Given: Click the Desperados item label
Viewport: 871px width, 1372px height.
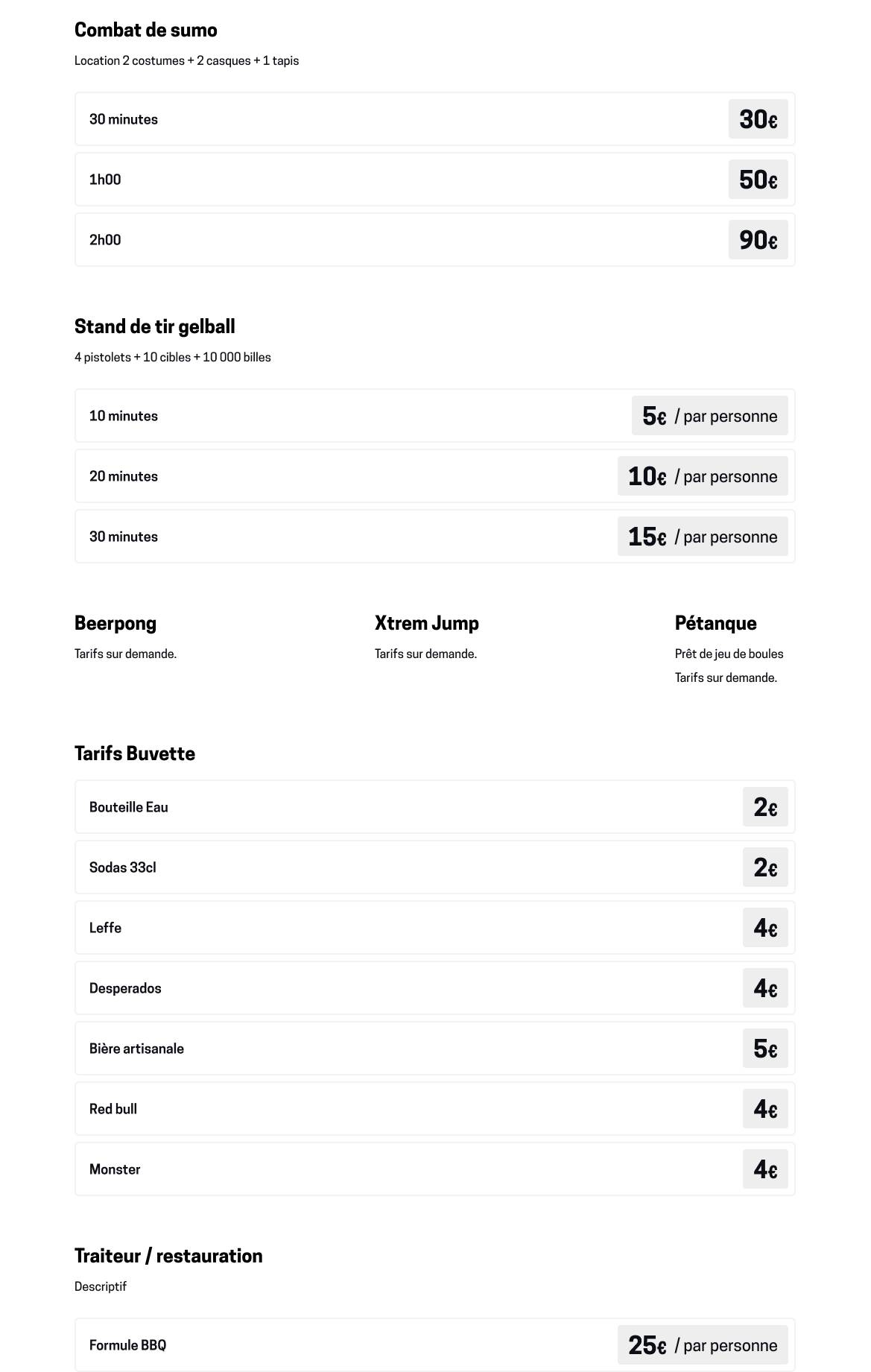Looking at the screenshot, I should 125,988.
